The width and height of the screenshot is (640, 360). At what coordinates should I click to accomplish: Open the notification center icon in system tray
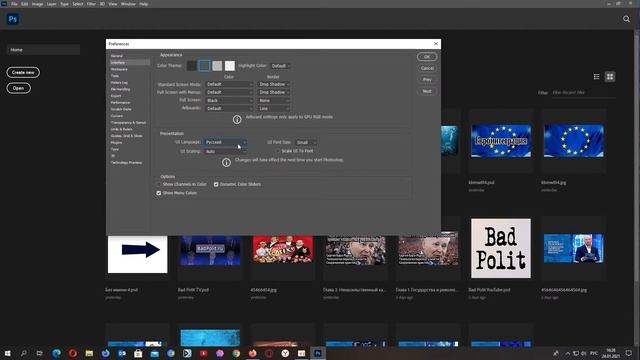(629, 353)
